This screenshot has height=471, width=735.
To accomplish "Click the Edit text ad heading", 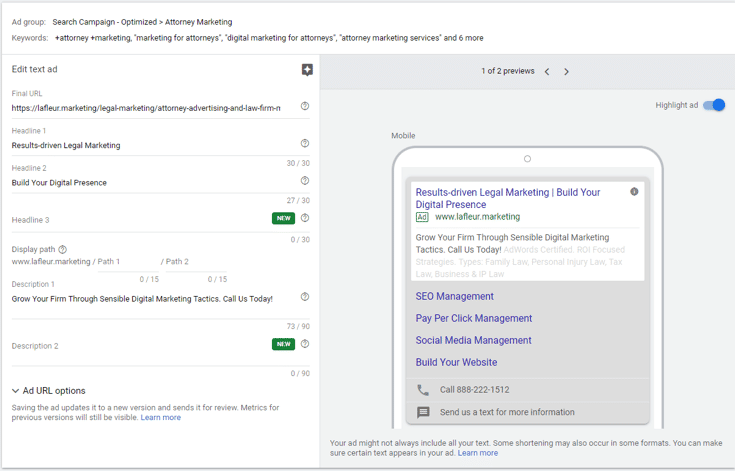I will click(x=34, y=69).
